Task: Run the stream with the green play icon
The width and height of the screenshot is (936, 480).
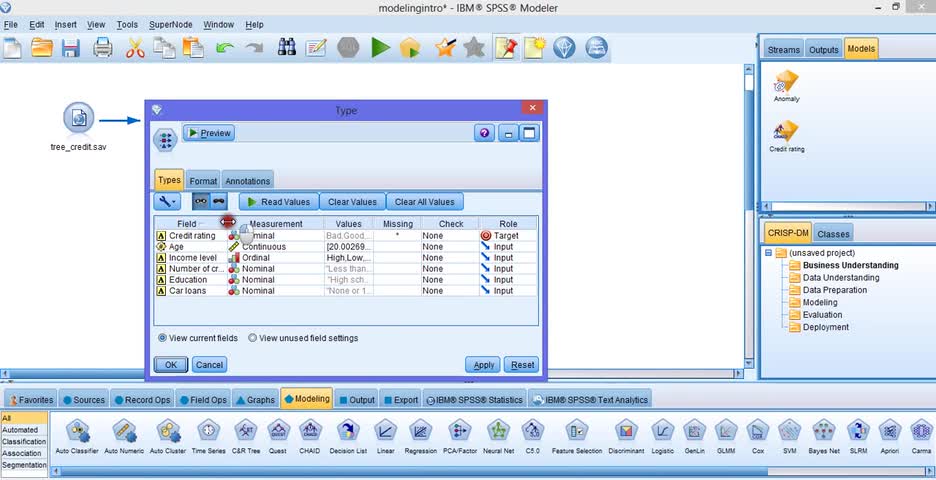Action: (x=380, y=48)
